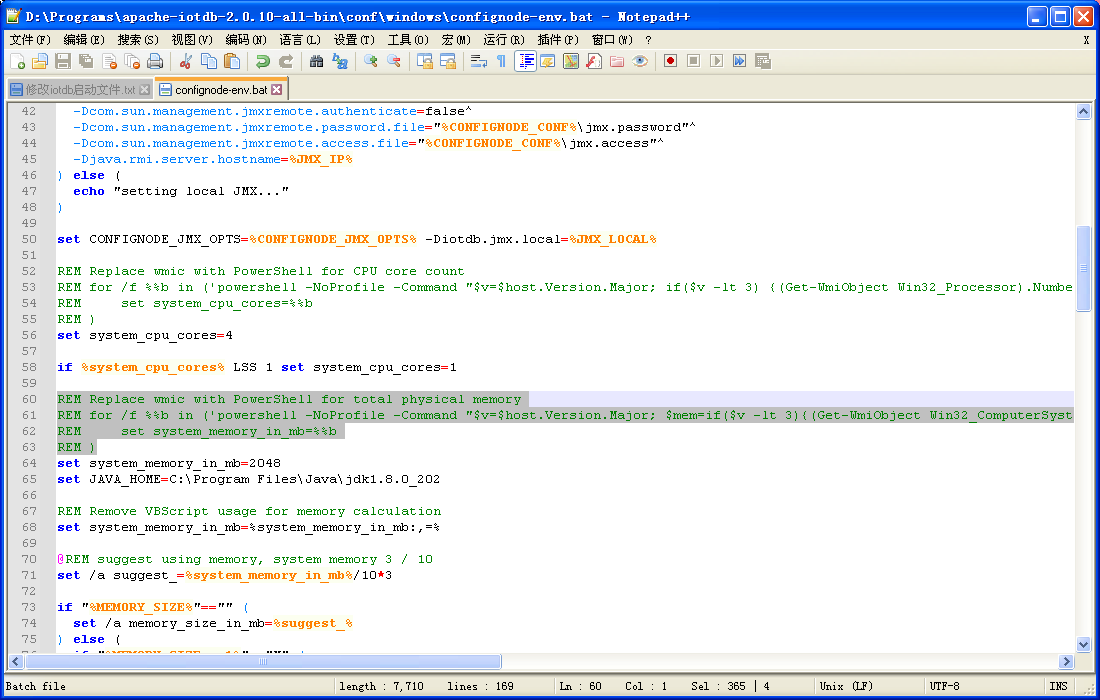Zoom in using the magnifier plus icon
The height and width of the screenshot is (700, 1100).
coord(371,62)
